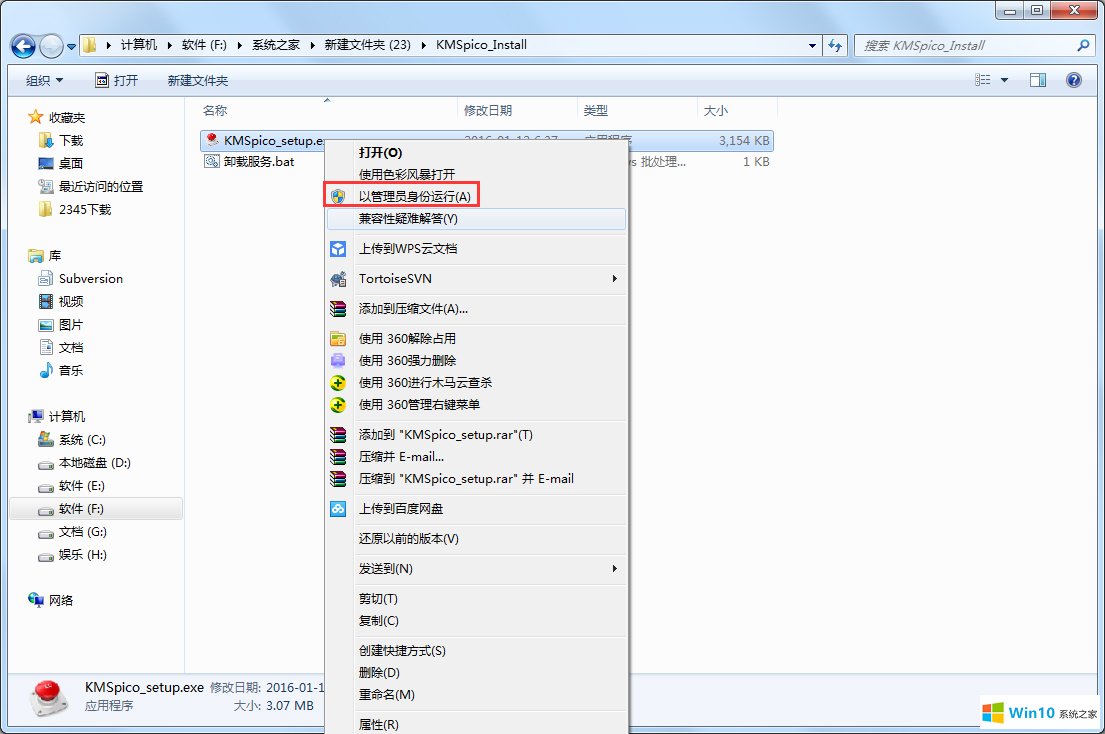Open the 组织 dropdown menu
This screenshot has height=734, width=1105.
point(44,80)
